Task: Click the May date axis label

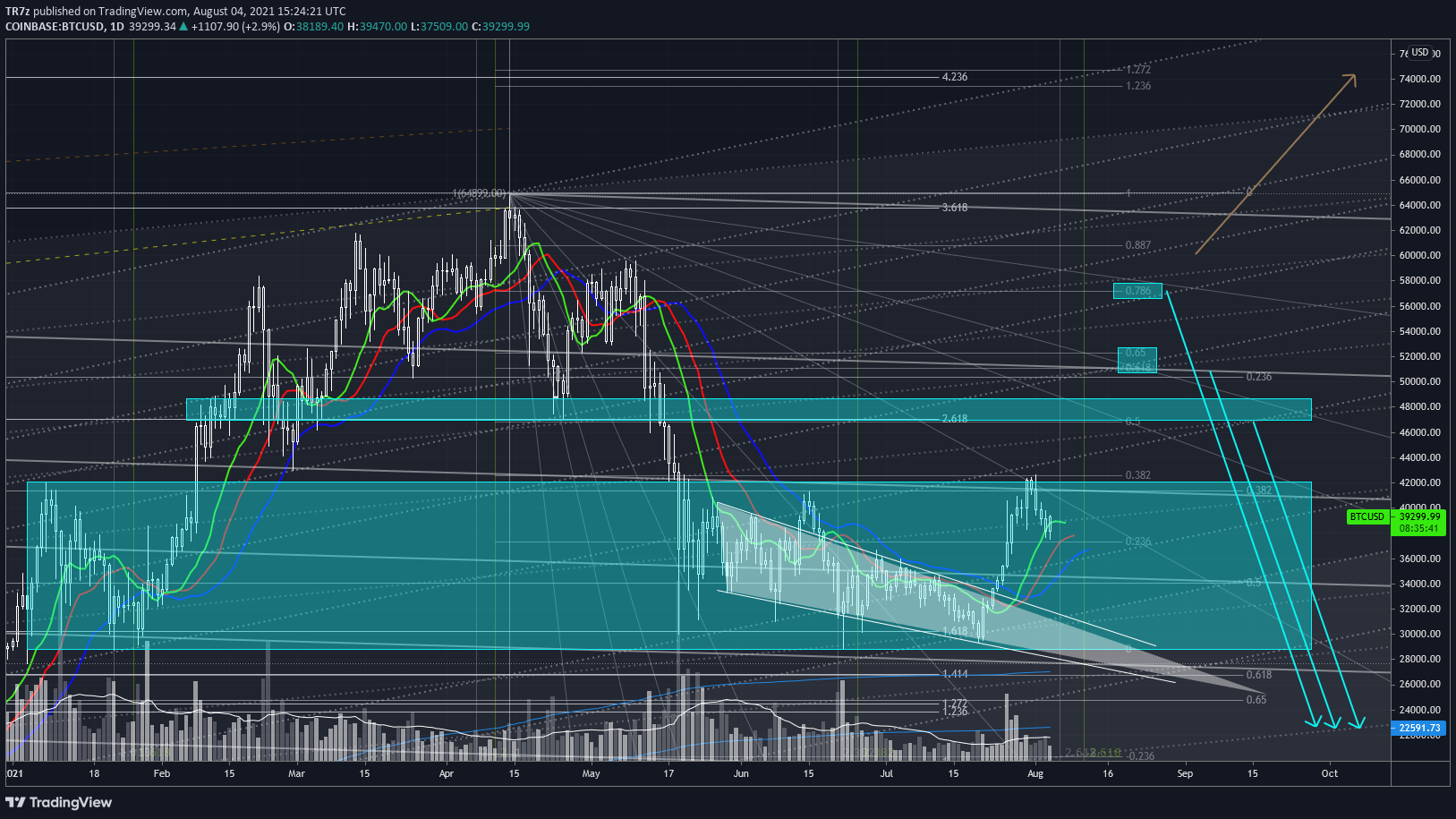Action: click(x=591, y=773)
